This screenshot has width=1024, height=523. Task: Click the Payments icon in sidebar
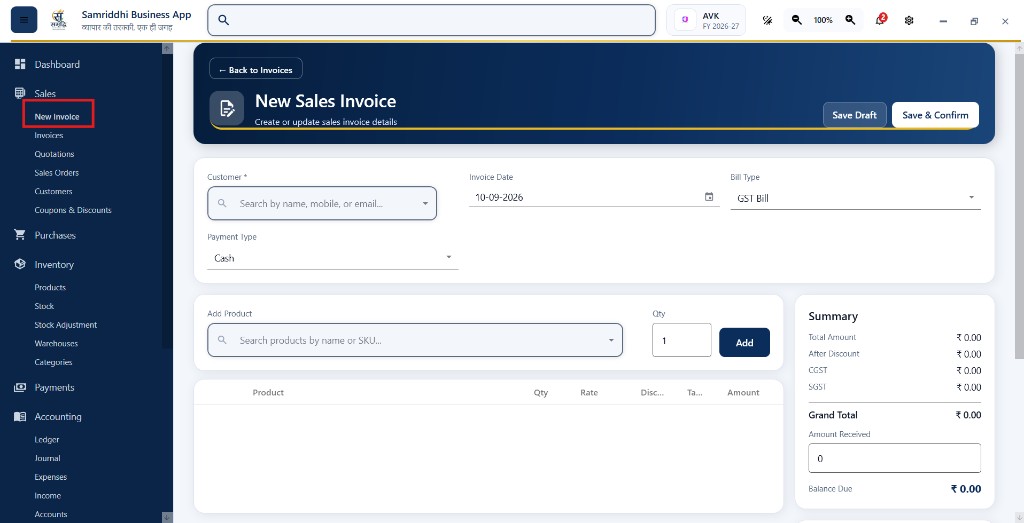point(20,387)
